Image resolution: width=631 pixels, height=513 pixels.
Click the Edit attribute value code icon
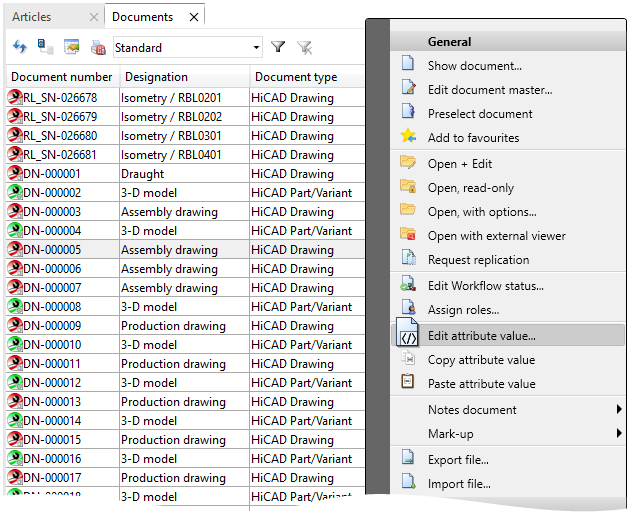pos(408,334)
